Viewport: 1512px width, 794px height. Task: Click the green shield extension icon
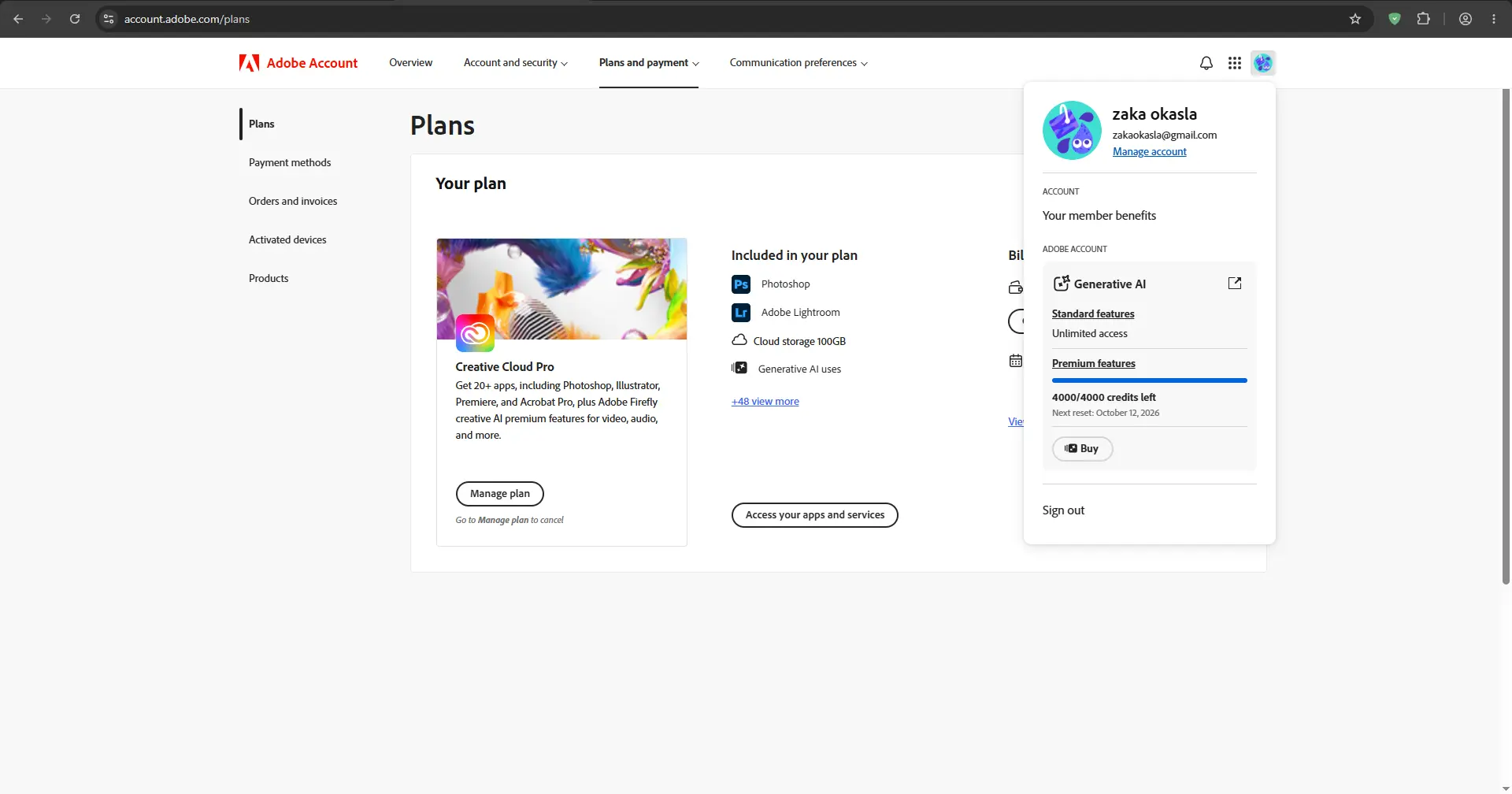pyautogui.click(x=1395, y=19)
